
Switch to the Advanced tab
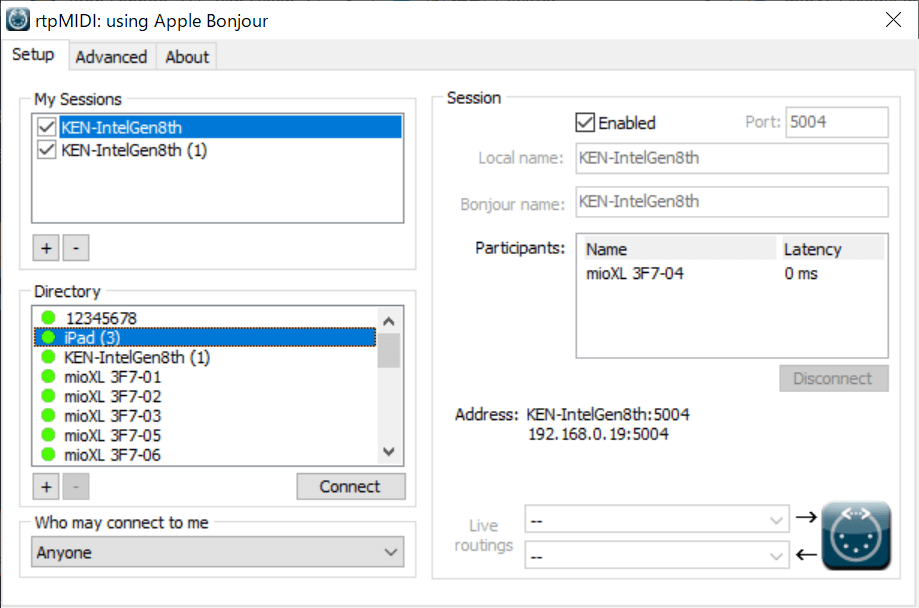pyautogui.click(x=111, y=57)
